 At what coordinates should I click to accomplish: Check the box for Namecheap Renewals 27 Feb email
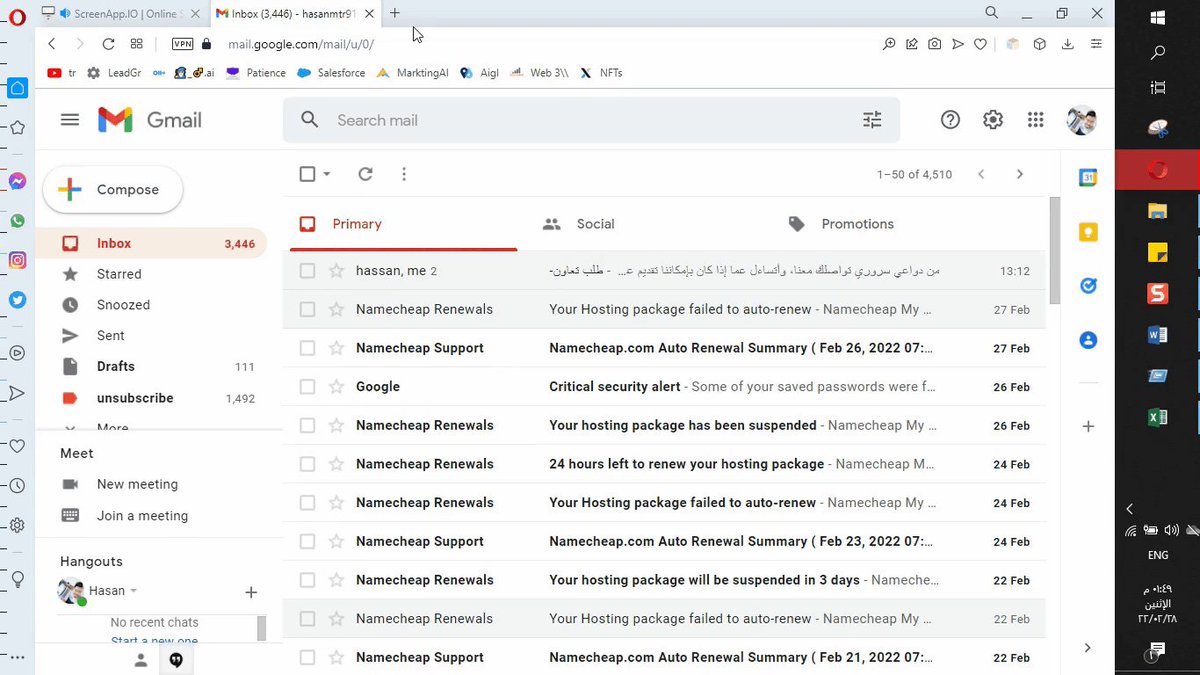click(x=307, y=309)
